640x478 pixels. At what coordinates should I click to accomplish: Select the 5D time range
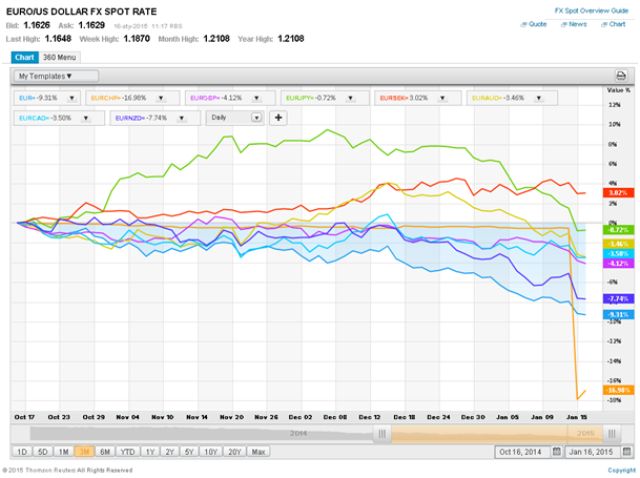[x=42, y=451]
